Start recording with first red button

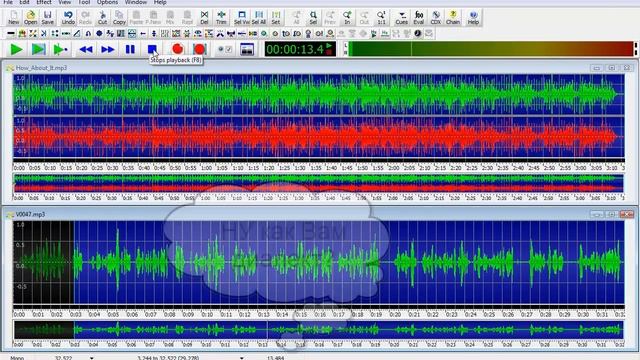[x=178, y=49]
